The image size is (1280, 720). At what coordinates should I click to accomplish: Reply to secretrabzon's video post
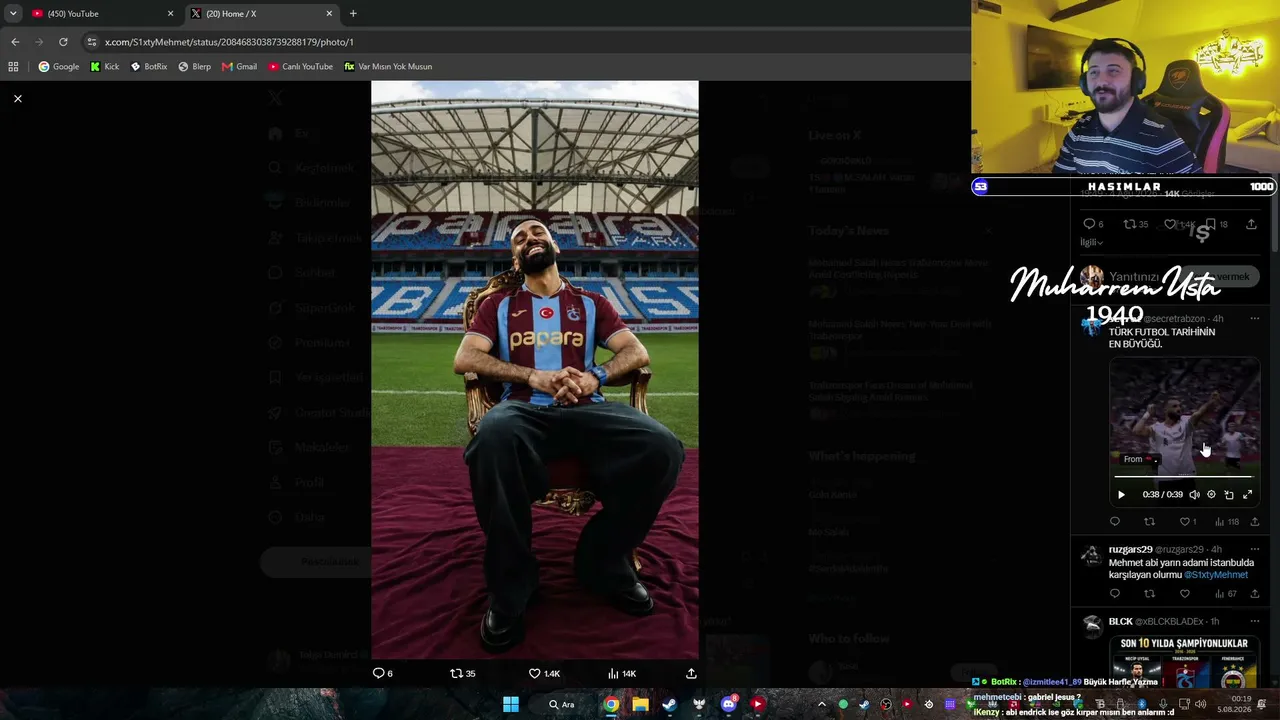pyautogui.click(x=1115, y=521)
